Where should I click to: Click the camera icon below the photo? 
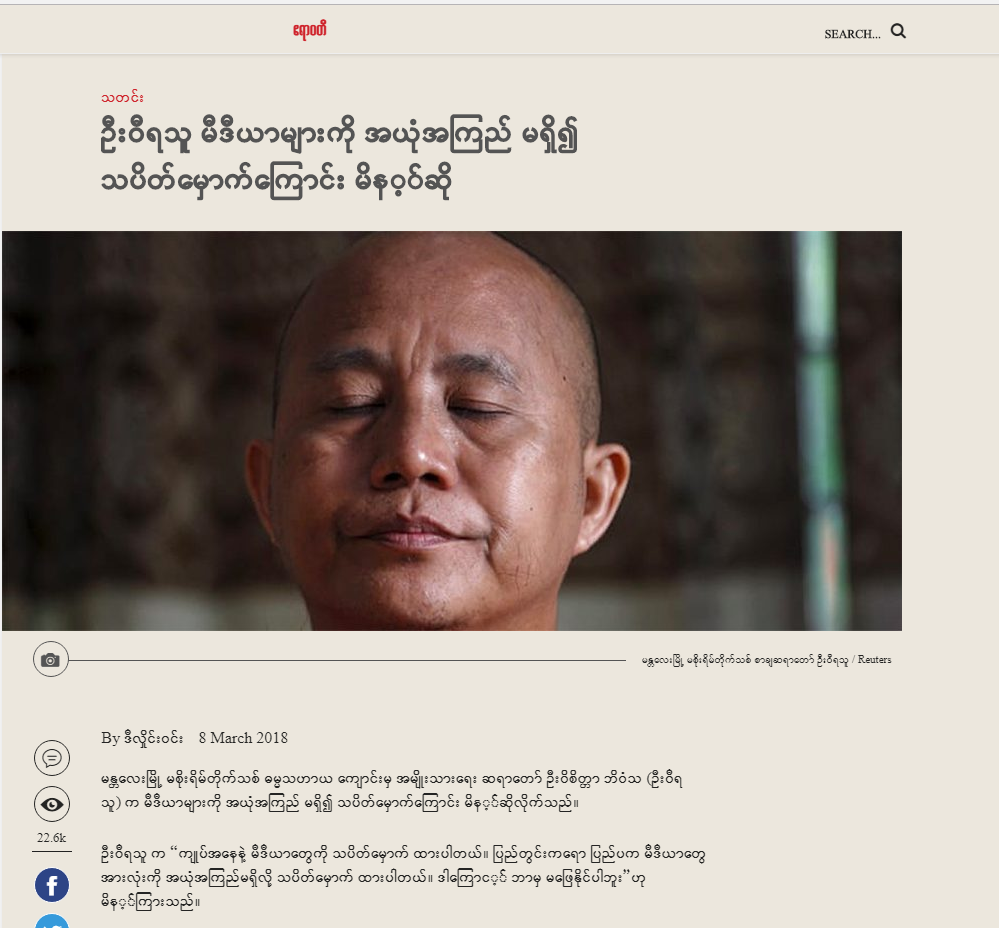(x=50, y=660)
